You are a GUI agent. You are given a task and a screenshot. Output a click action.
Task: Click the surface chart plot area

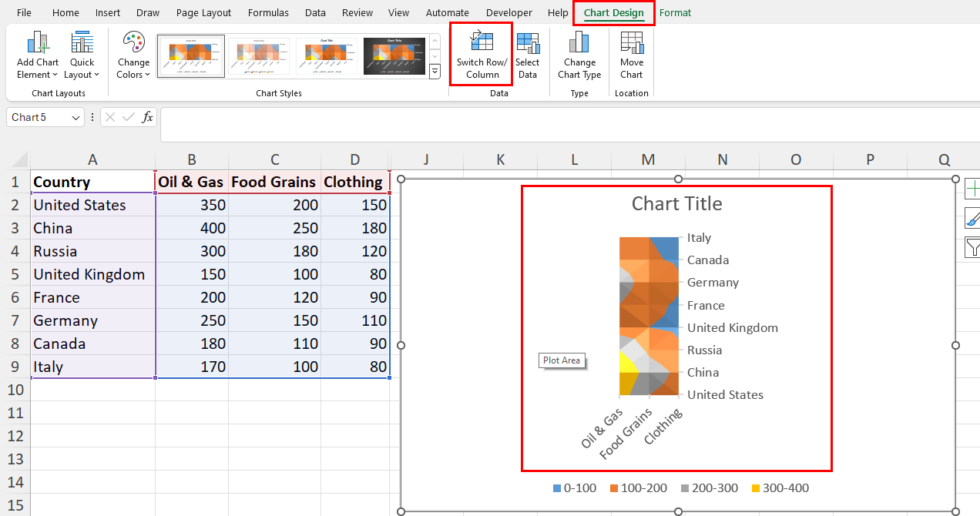pos(649,316)
